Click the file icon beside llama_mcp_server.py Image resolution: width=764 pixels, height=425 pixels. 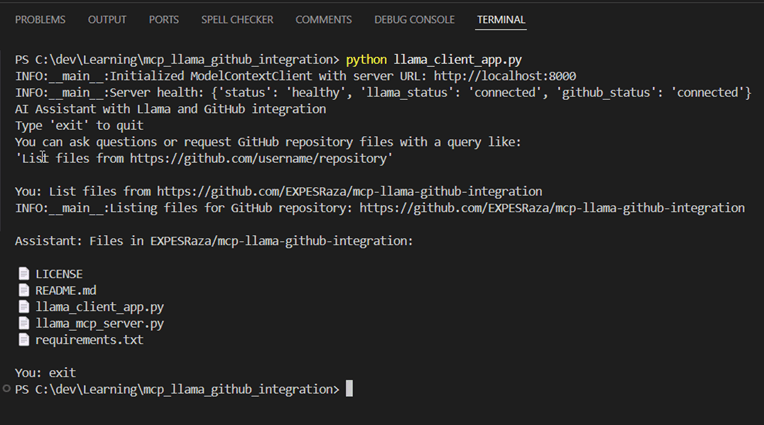(x=23, y=323)
